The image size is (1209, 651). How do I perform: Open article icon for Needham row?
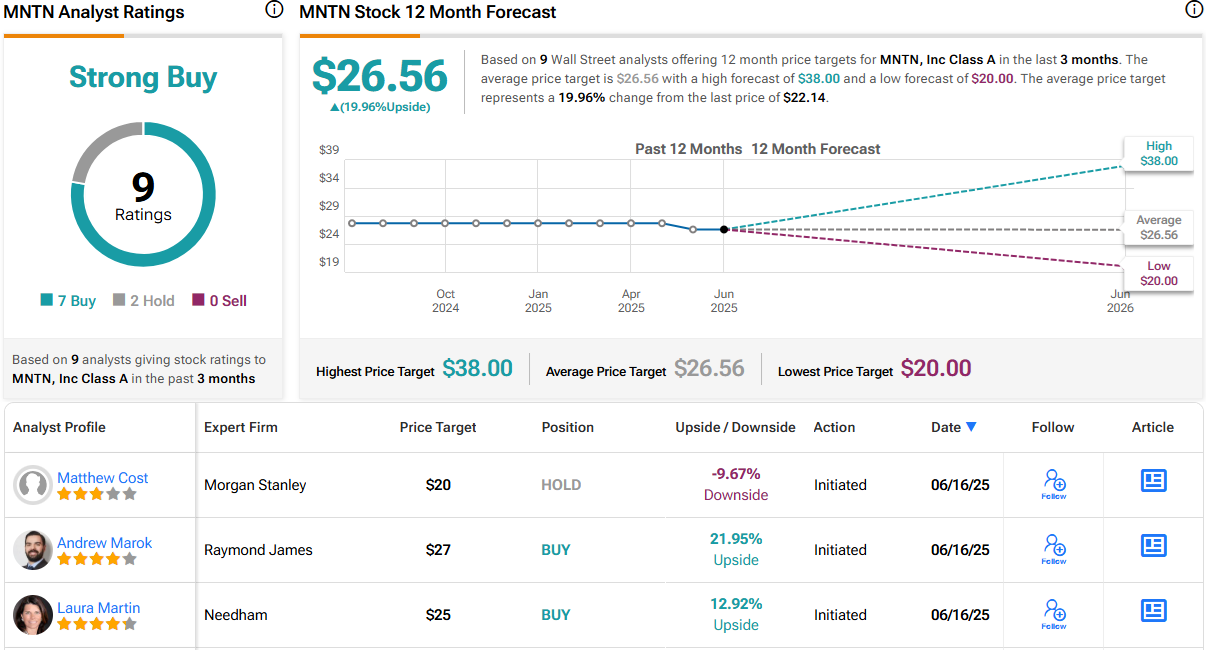(x=1154, y=611)
